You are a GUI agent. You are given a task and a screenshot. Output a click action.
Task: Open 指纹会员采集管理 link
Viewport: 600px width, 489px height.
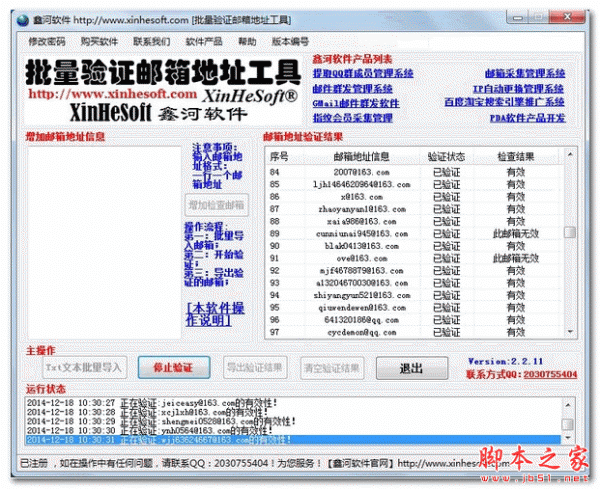pyautogui.click(x=352, y=118)
